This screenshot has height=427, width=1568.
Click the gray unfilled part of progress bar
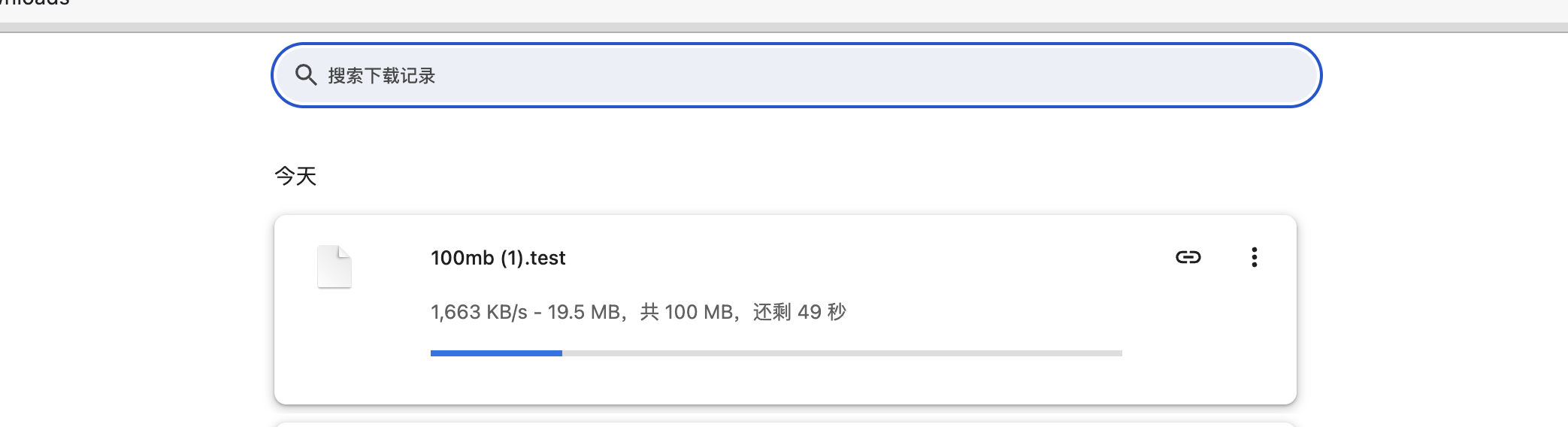(x=842, y=353)
